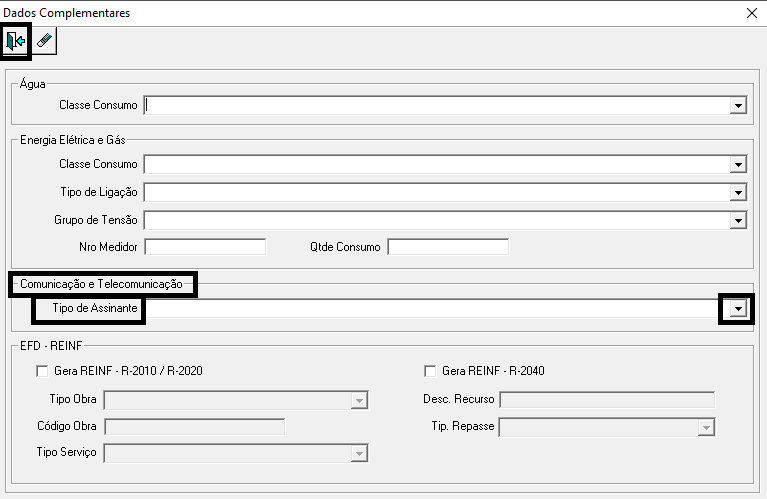Click the eraser clear icon in toolbar
The height and width of the screenshot is (499, 767).
tap(45, 41)
